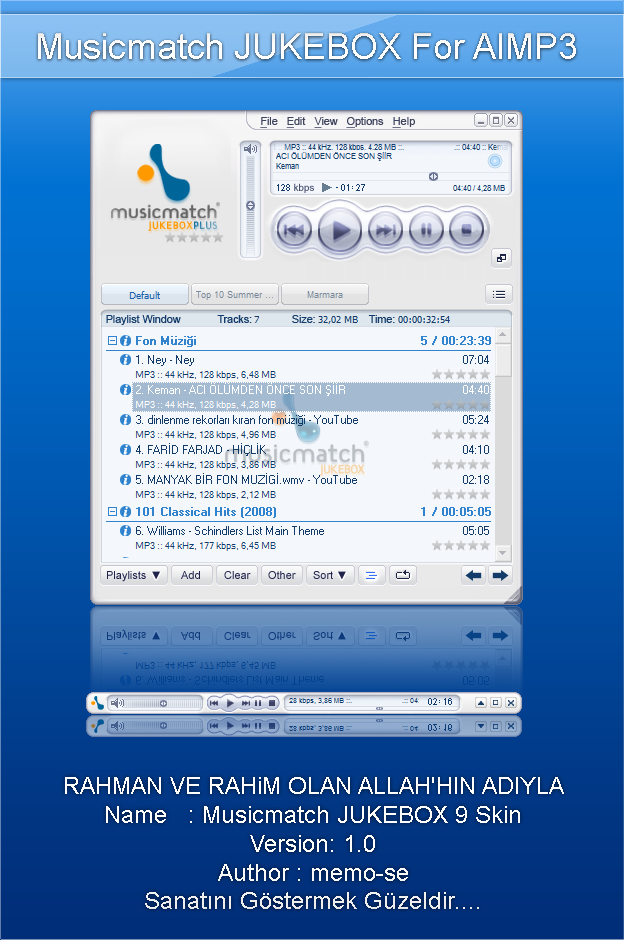
Task: Open the playlist menu list icon right of the playlist tabs
Action: 499,294
